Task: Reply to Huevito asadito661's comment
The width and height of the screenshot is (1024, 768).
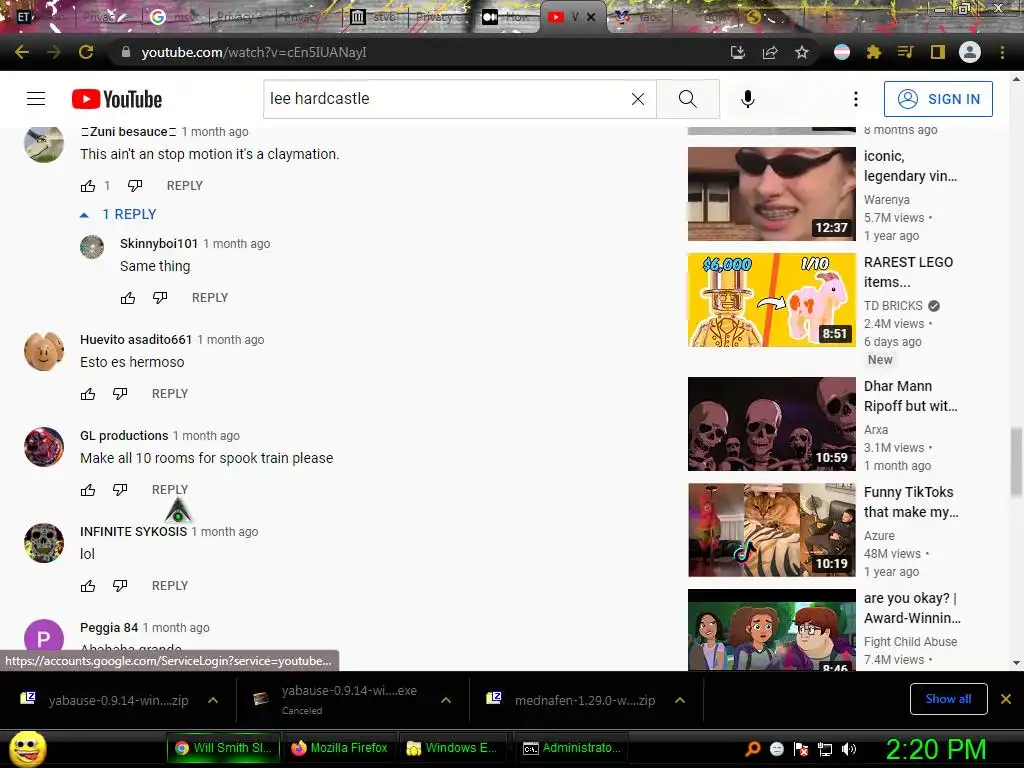Action: coord(170,394)
